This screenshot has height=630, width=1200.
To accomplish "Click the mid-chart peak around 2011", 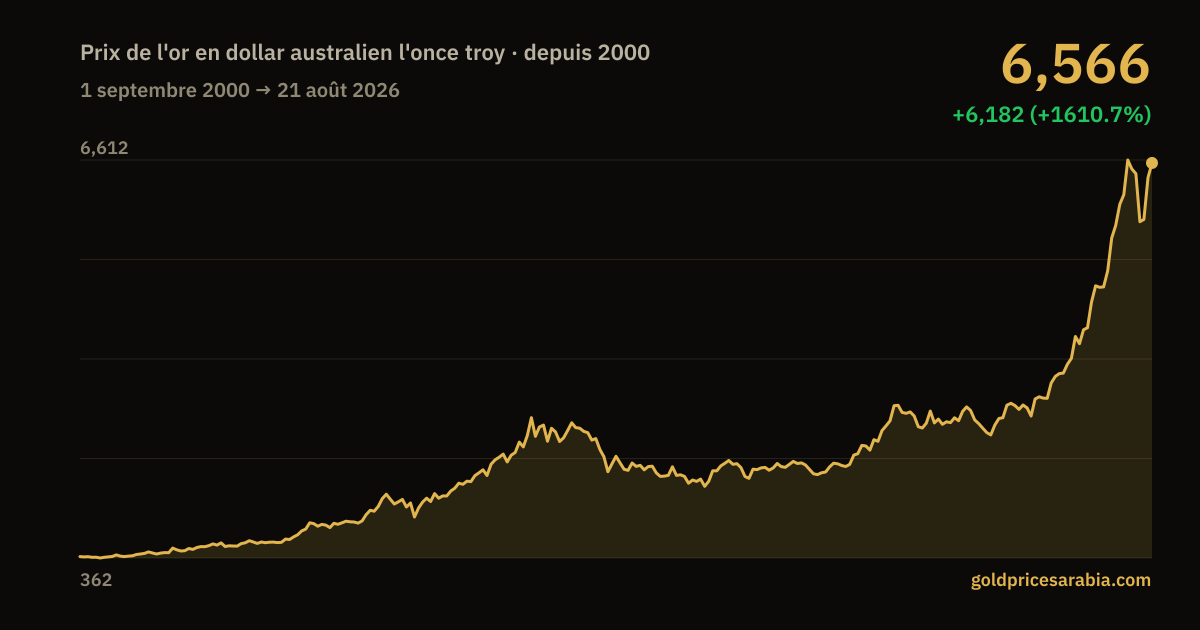I will click(x=531, y=418).
